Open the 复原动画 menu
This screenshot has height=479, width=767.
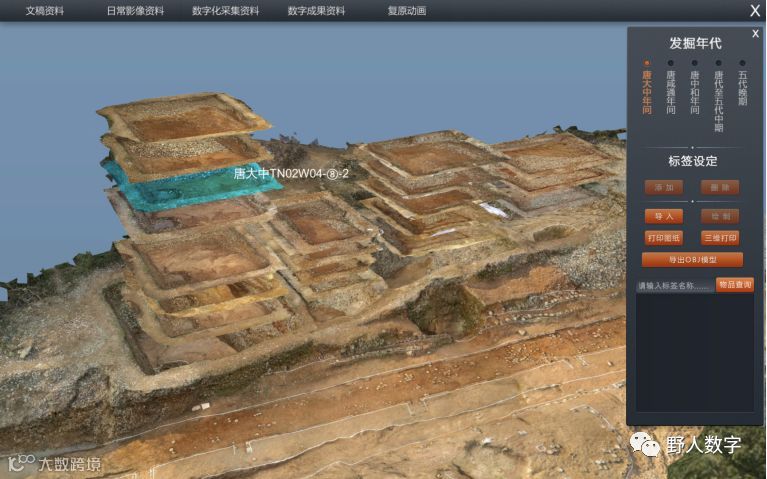(x=406, y=11)
